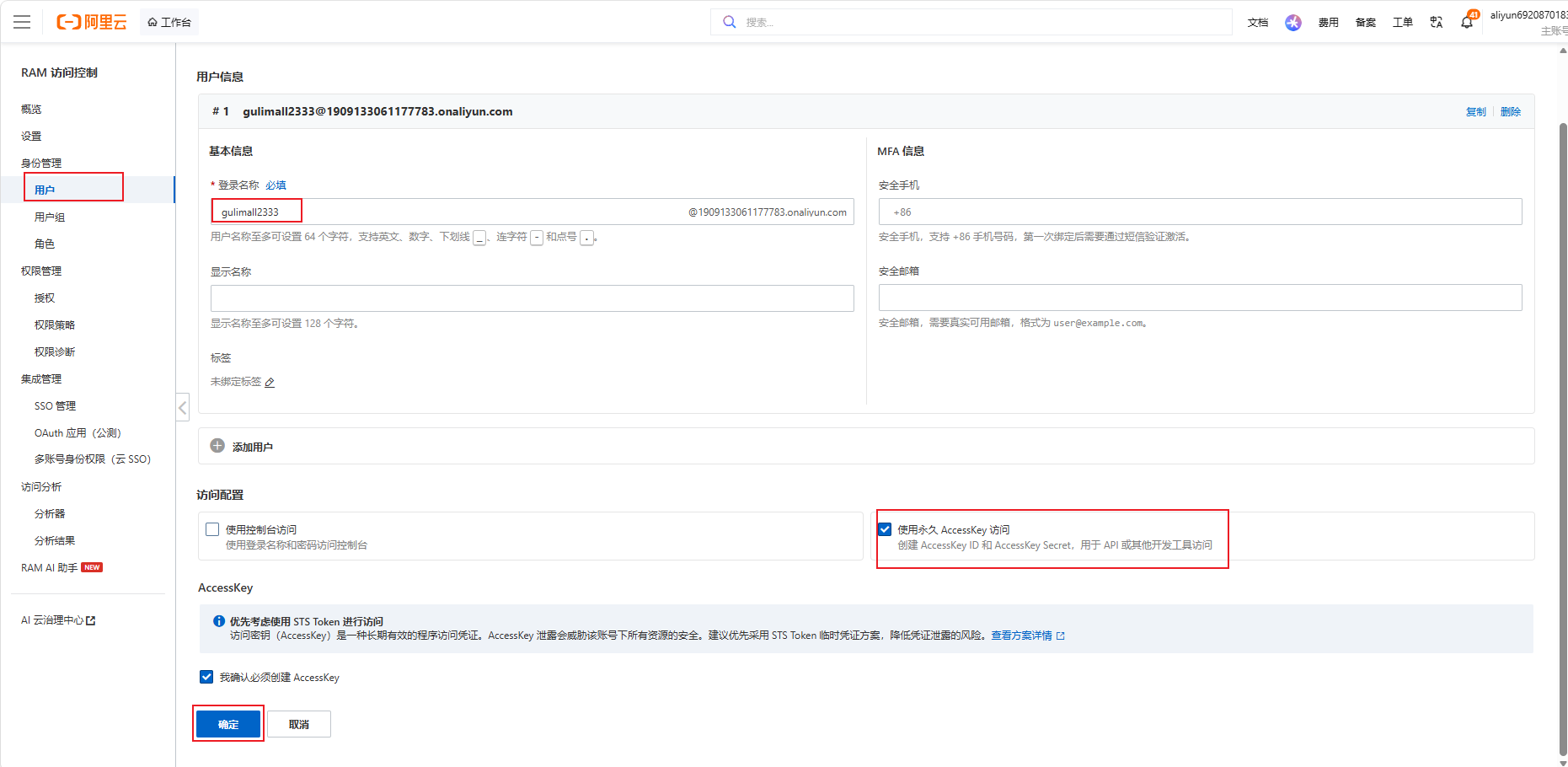The height and width of the screenshot is (767, 1568).
Task: Click the 安全邮箱 email field
Action: tap(1200, 298)
